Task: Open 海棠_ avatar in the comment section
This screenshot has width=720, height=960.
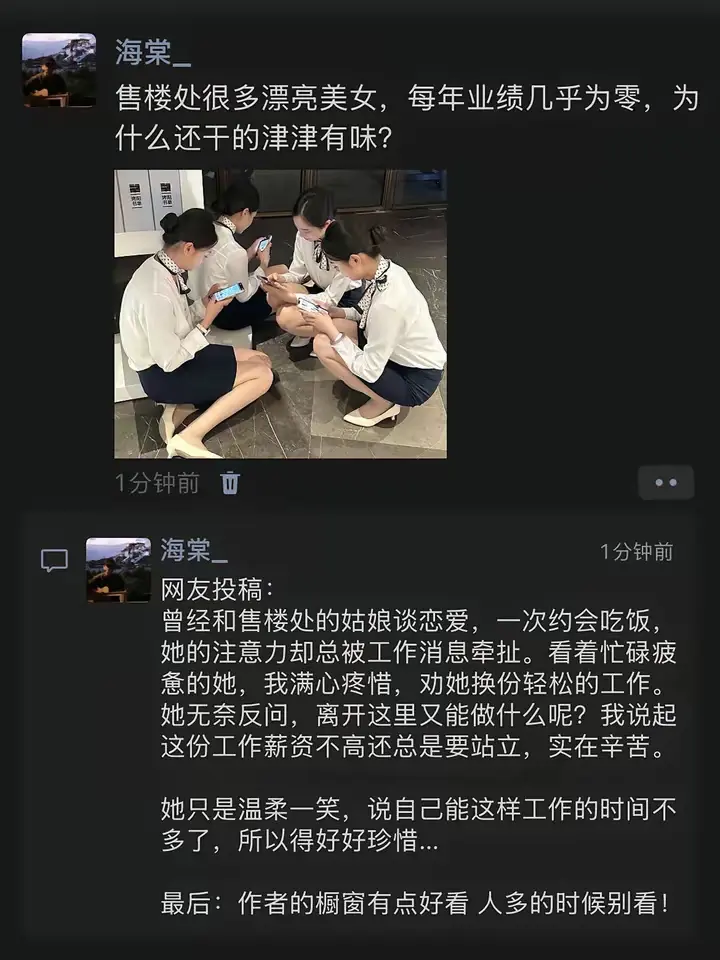Action: pos(118,570)
